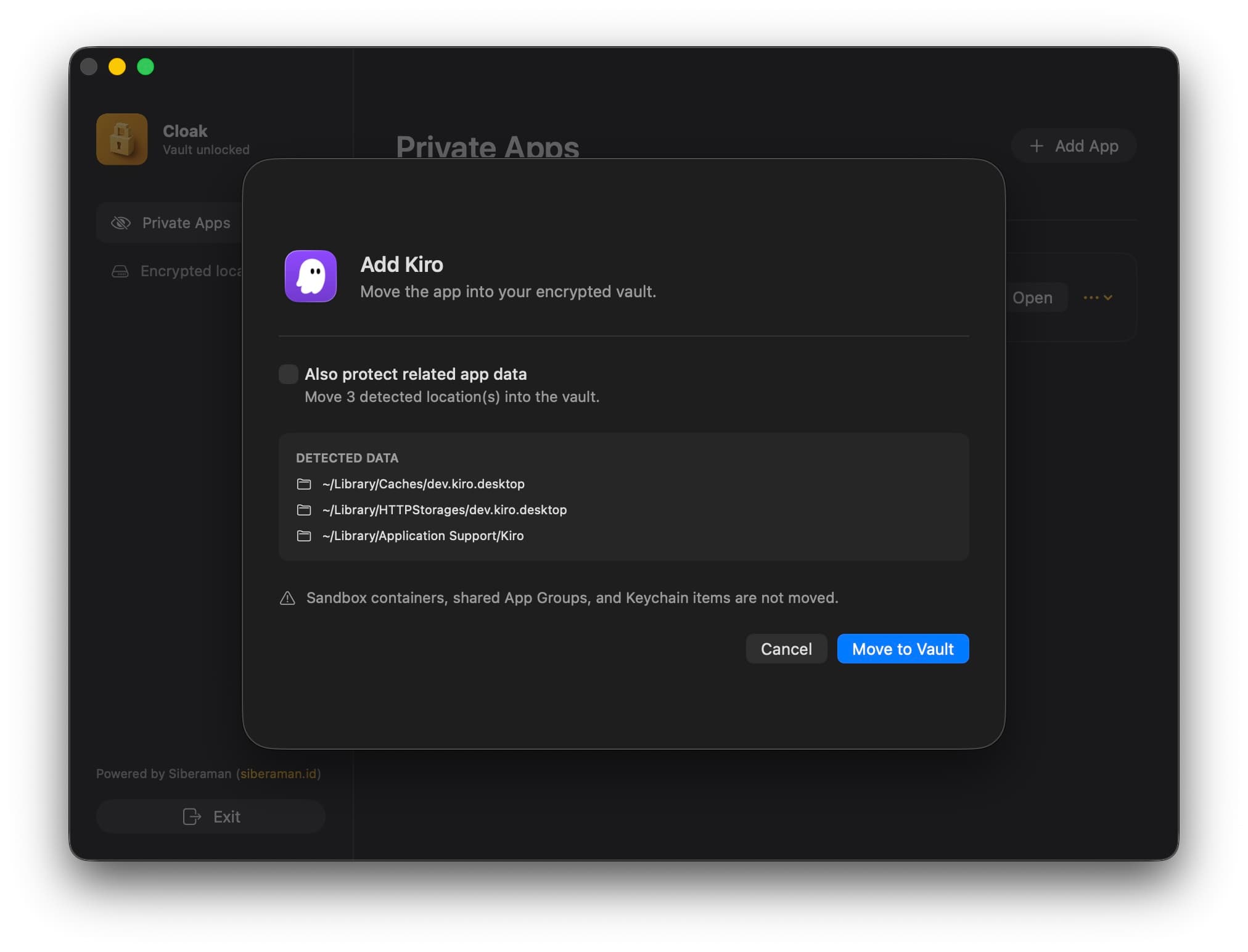Click folder icon beside Caches/dev.kiro.desktop
Viewport: 1248px width, 952px height.
(x=304, y=484)
